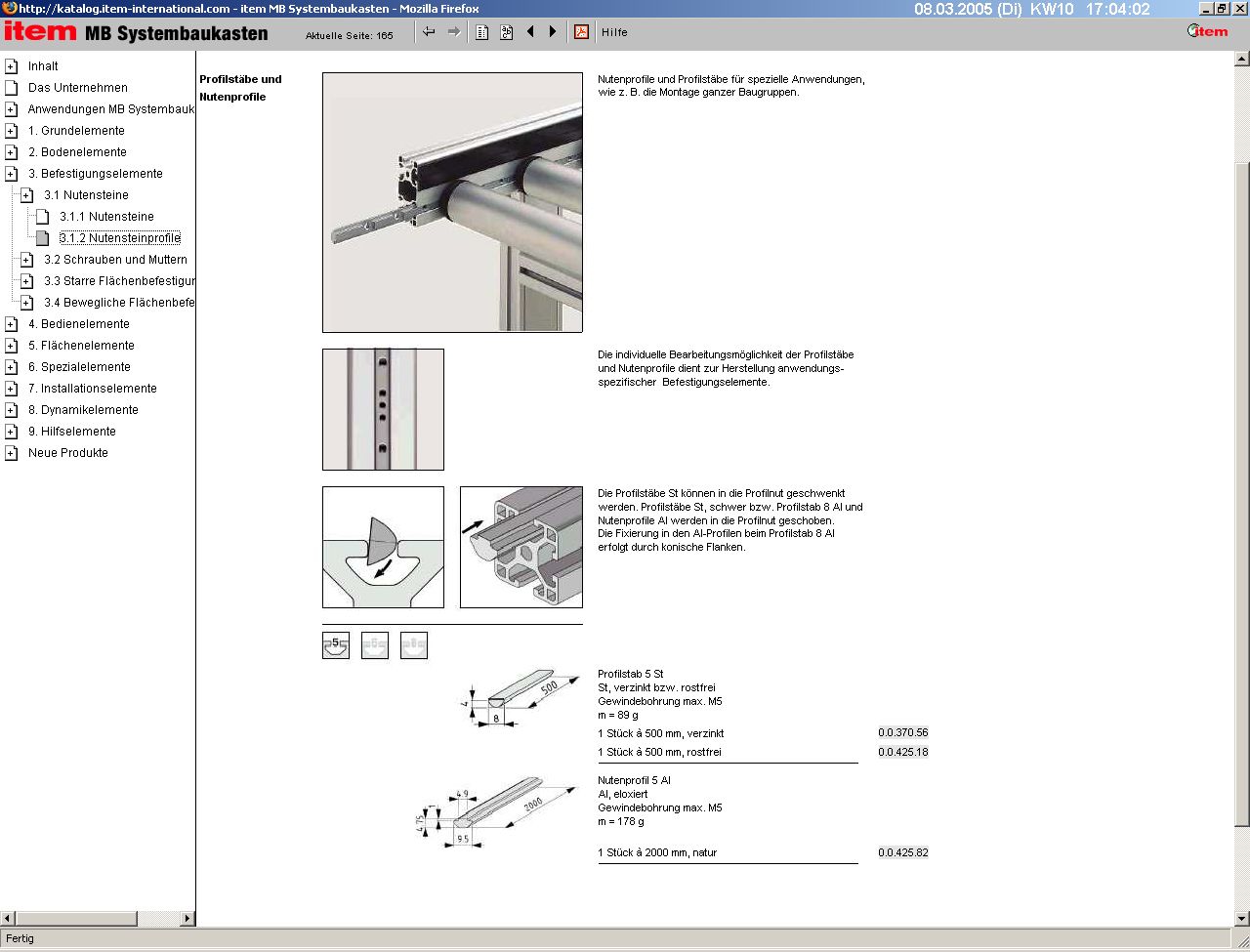
Task: Expand the 3.2 Schrauben und Muttern node
Action: (x=26, y=260)
